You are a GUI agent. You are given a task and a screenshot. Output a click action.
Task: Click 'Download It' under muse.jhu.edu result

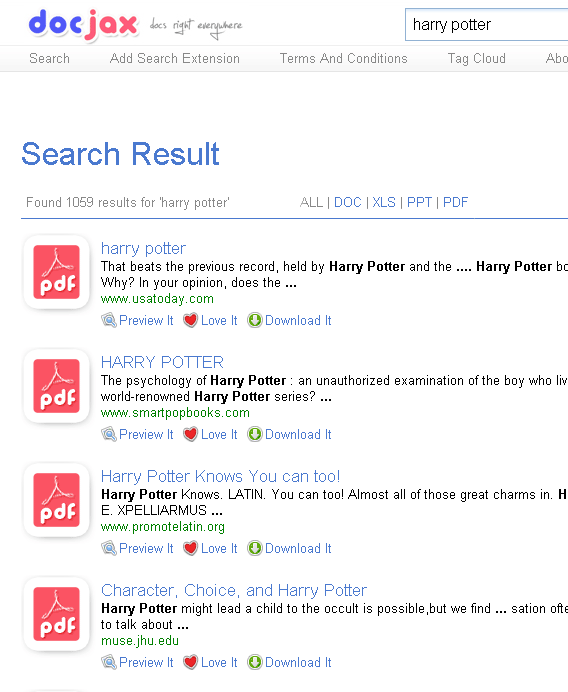pyautogui.click(x=298, y=662)
